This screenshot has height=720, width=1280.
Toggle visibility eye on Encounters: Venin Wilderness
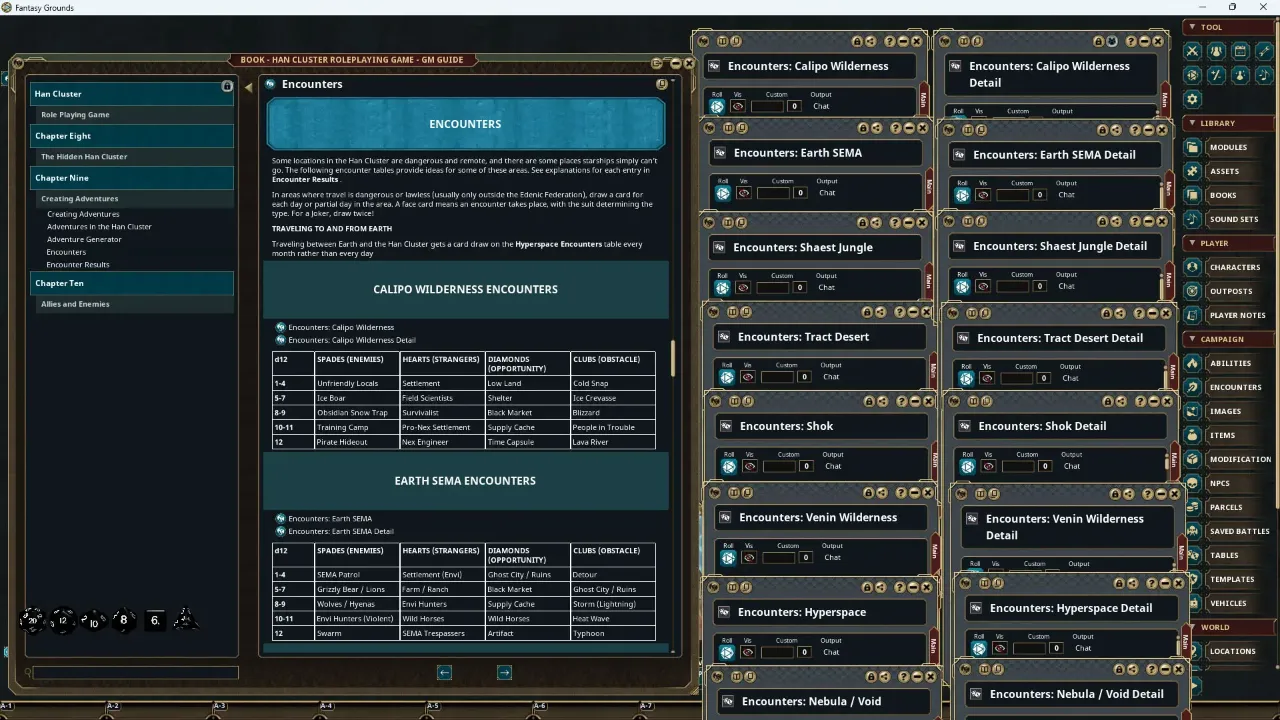748,557
